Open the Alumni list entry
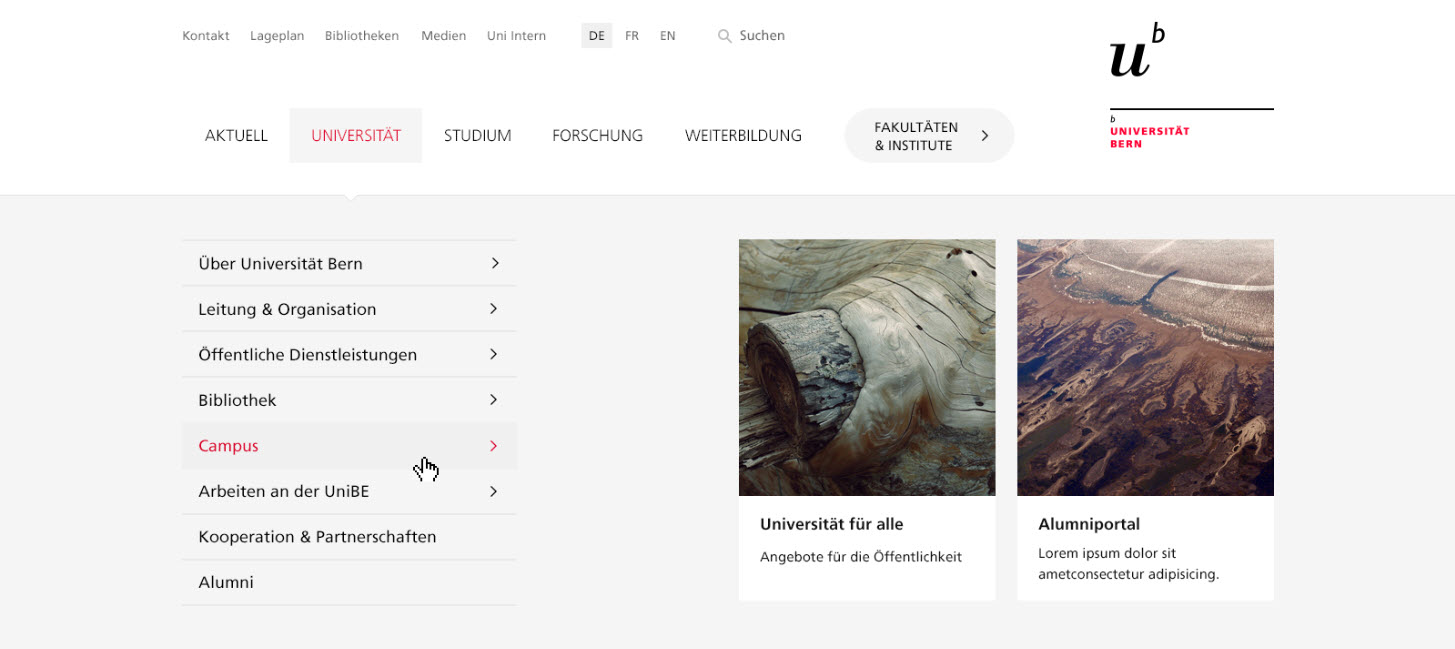Image resolution: width=1455 pixels, height=649 pixels. click(x=349, y=582)
